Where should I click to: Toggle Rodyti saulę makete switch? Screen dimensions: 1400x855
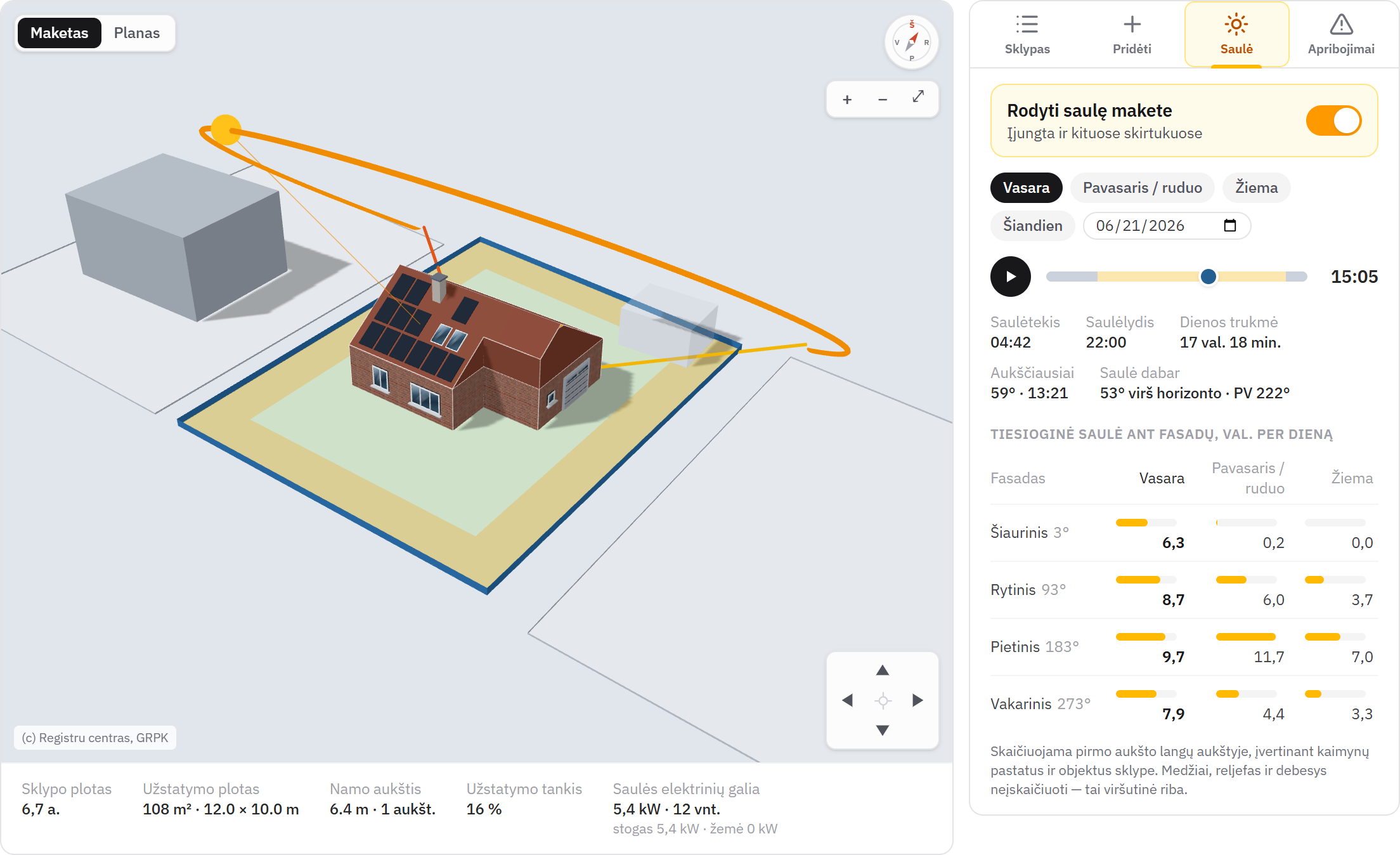pos(1333,121)
